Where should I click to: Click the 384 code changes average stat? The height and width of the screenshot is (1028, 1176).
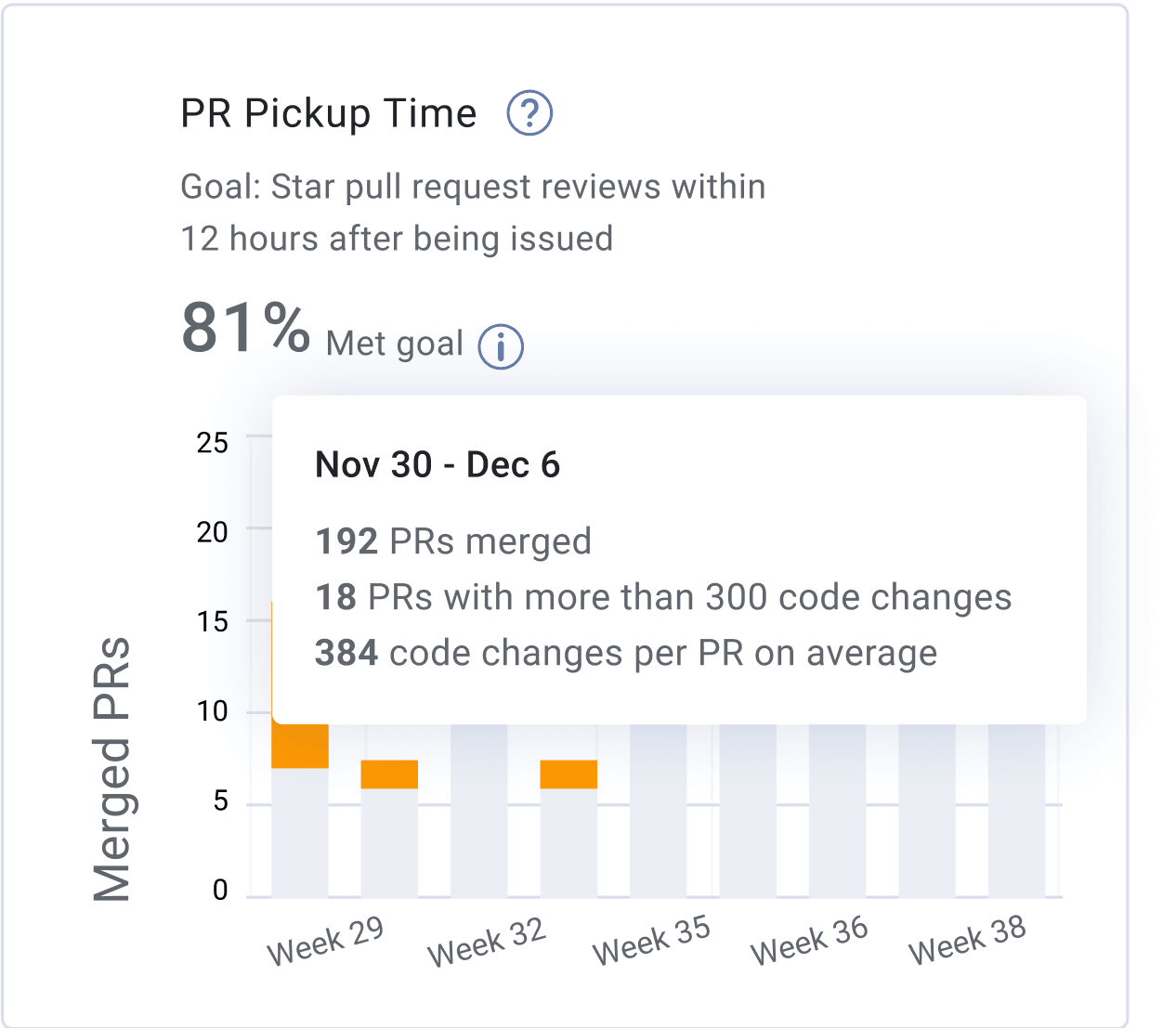tap(627, 653)
